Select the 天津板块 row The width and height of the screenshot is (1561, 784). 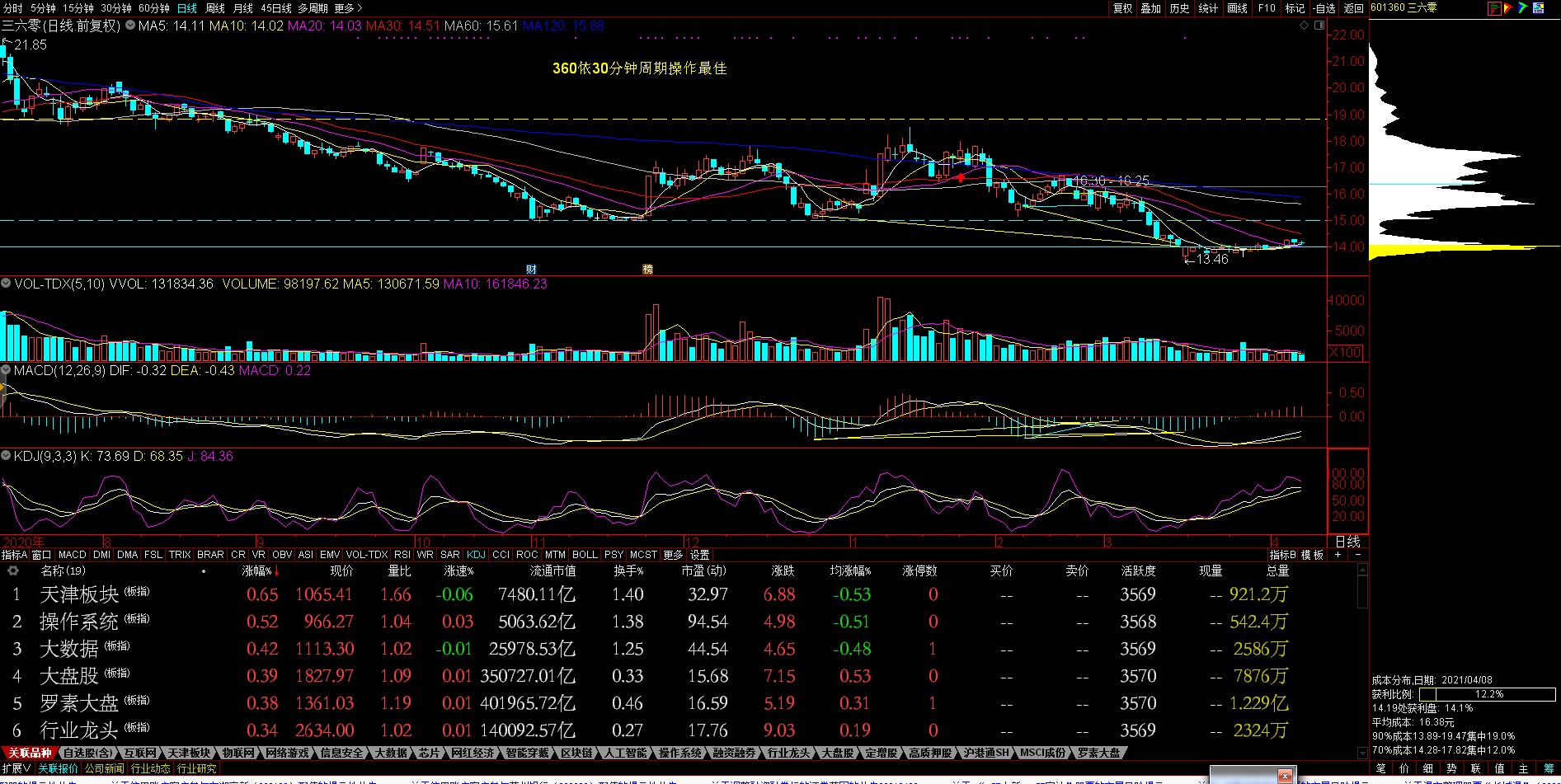tap(678, 594)
